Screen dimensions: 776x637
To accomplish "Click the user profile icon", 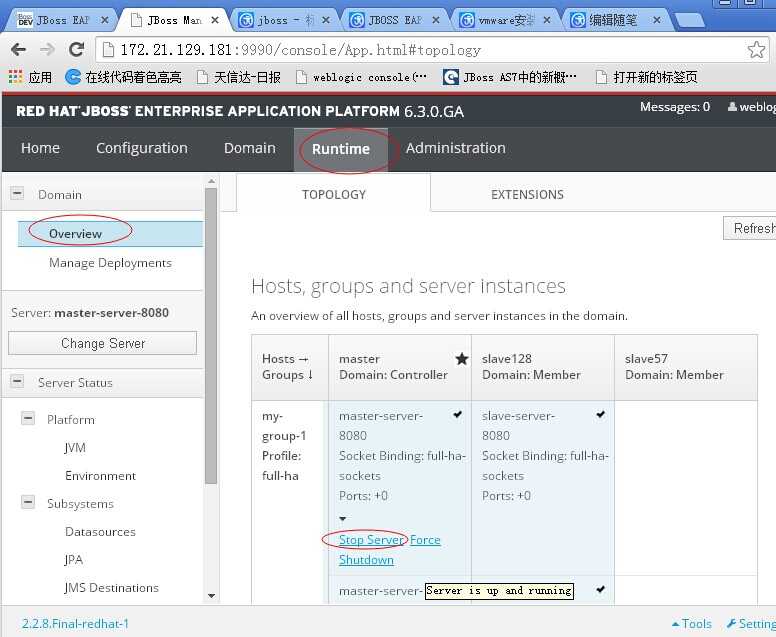I will [x=732, y=106].
